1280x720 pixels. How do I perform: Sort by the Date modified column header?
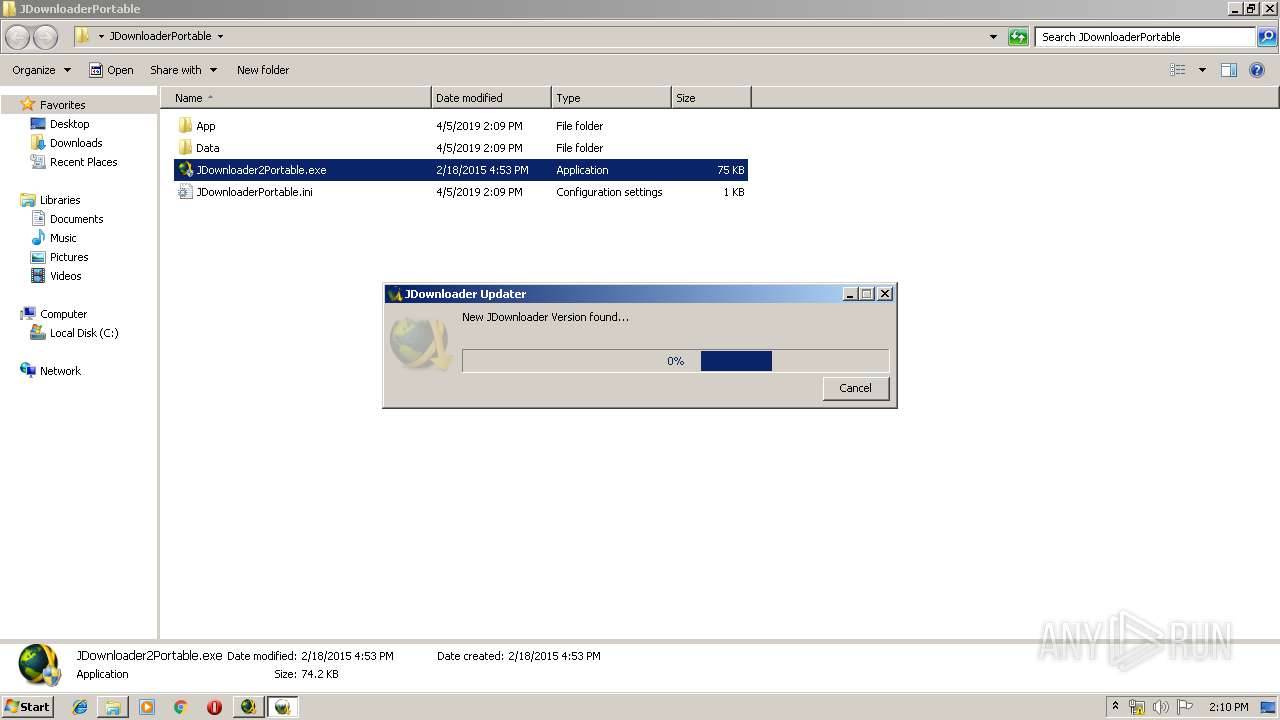tap(491, 98)
